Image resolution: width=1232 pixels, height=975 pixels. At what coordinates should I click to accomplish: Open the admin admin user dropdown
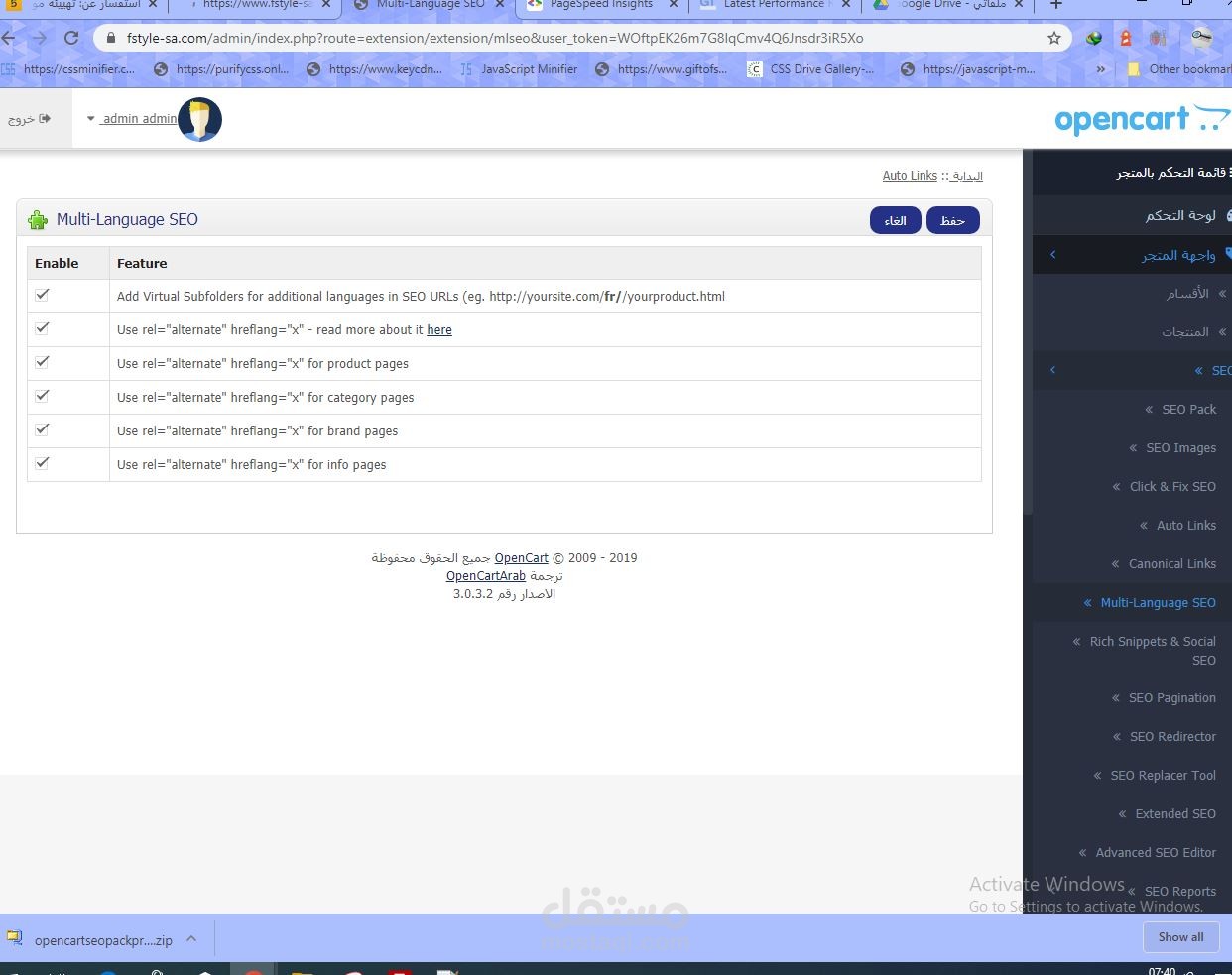tap(132, 118)
